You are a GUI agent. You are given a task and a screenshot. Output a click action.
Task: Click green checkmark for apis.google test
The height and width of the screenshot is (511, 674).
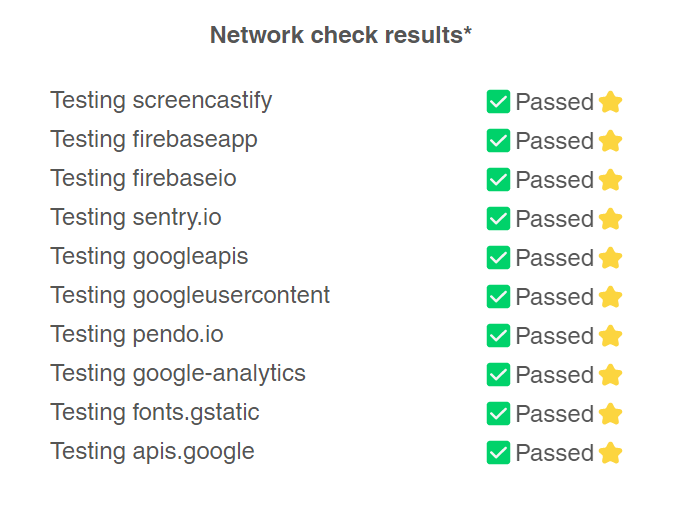[498, 453]
